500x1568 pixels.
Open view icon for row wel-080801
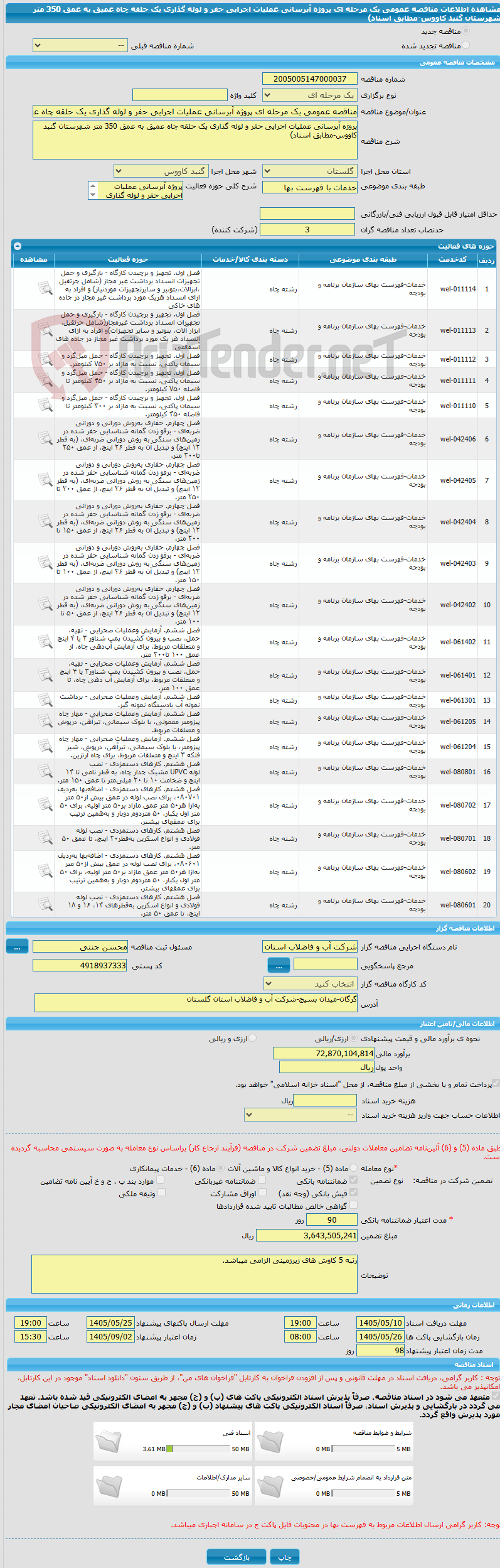[45, 772]
